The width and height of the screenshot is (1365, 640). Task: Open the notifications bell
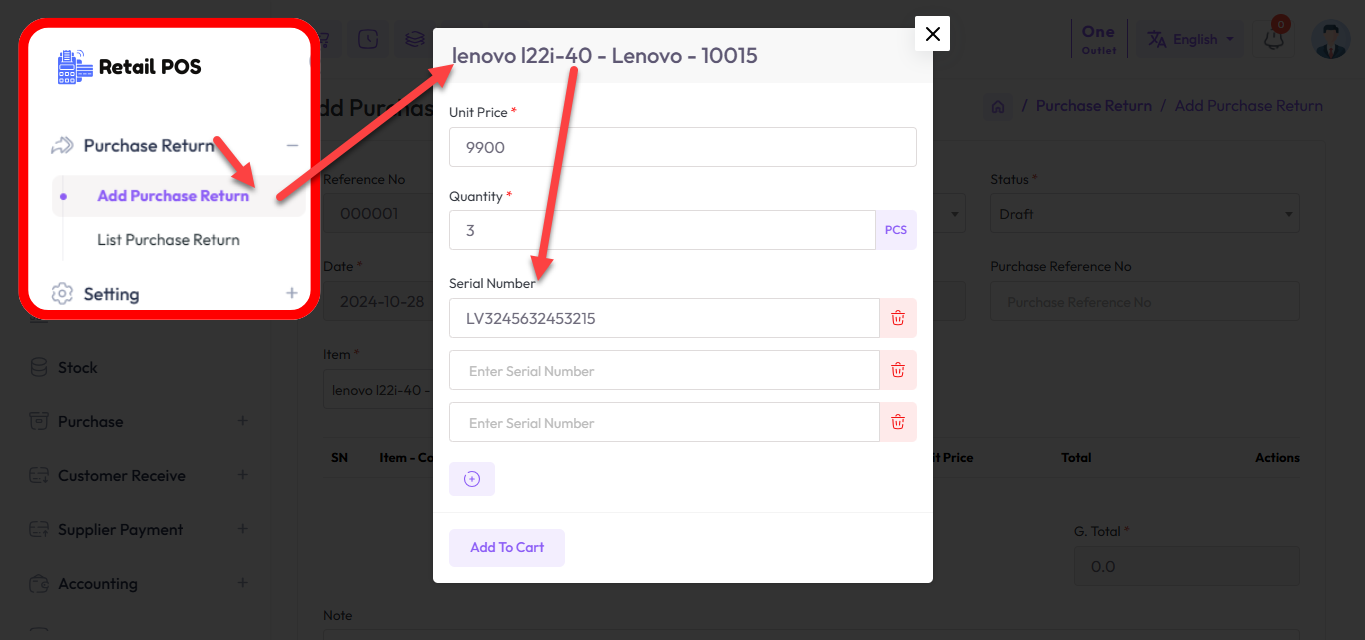[x=1273, y=40]
